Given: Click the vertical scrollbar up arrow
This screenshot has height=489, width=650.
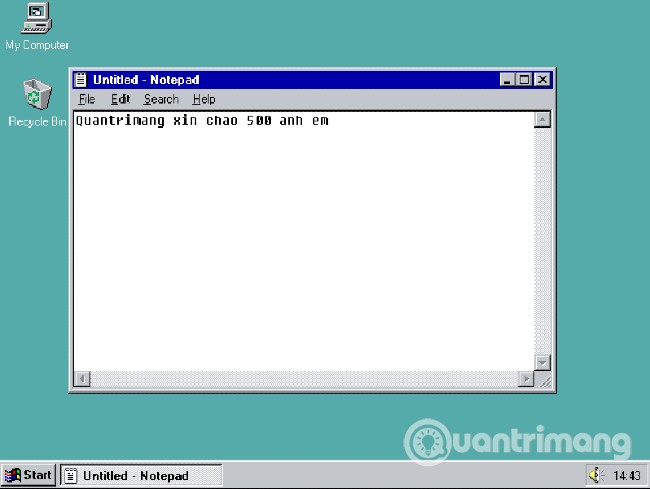Looking at the screenshot, I should (x=542, y=120).
